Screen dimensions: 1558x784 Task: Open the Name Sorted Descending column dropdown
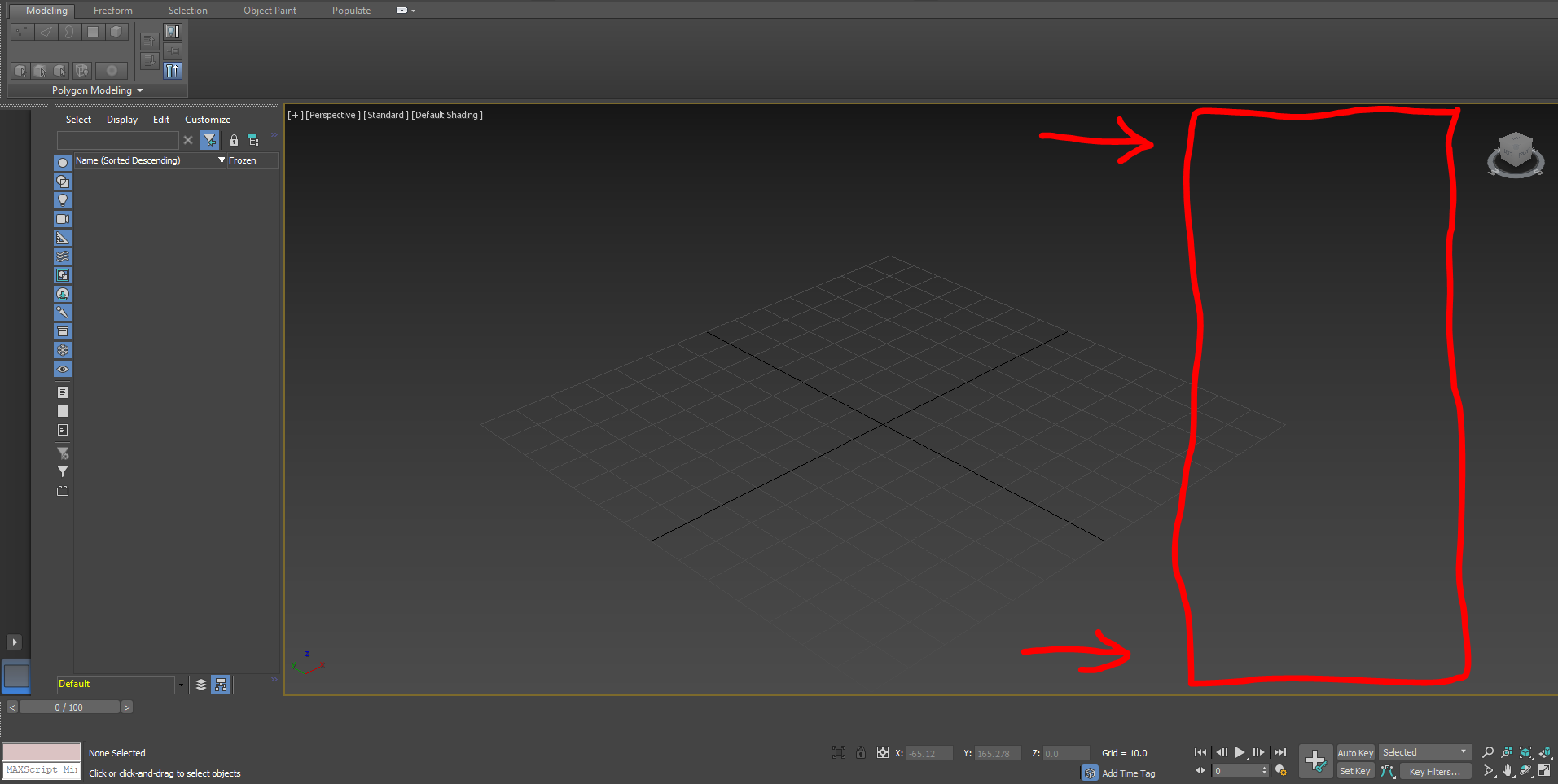point(220,160)
